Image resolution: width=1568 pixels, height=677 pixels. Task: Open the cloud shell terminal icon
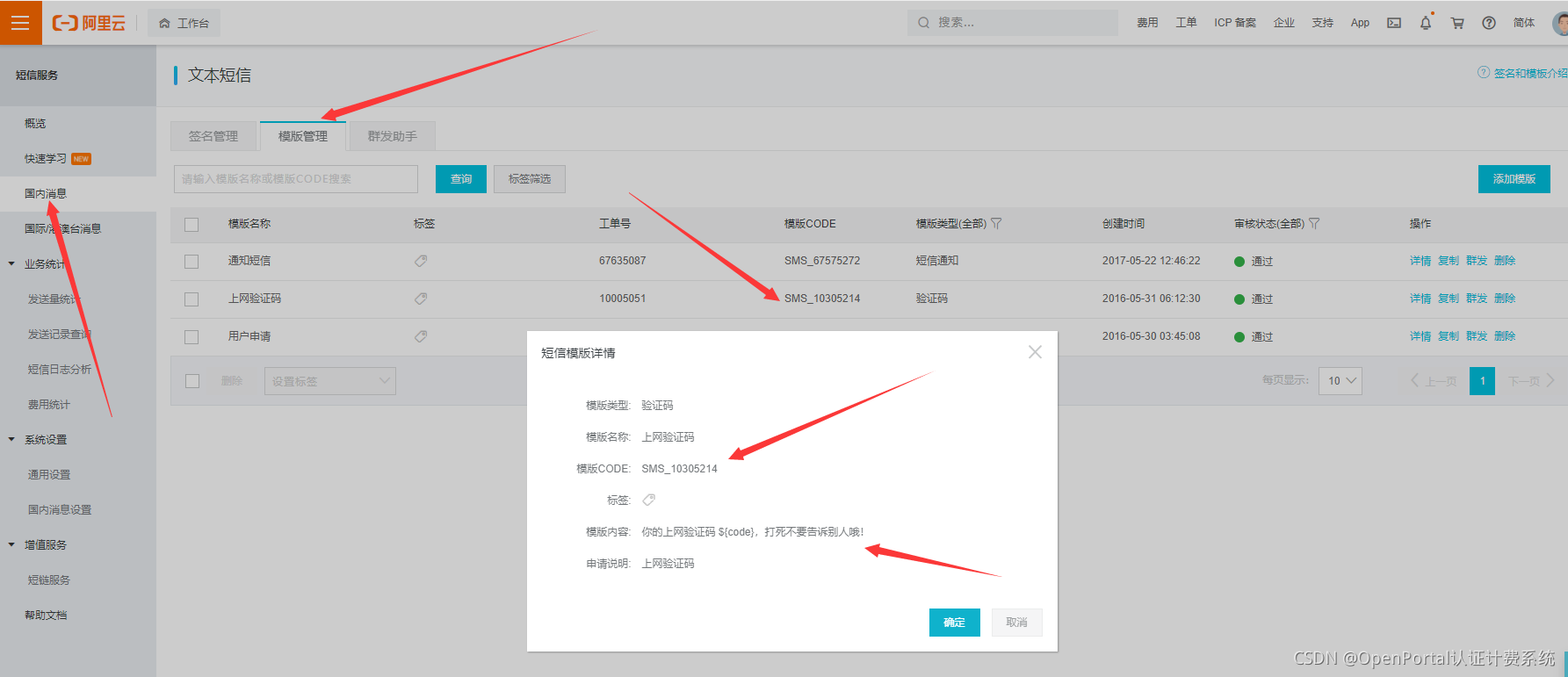[1394, 23]
